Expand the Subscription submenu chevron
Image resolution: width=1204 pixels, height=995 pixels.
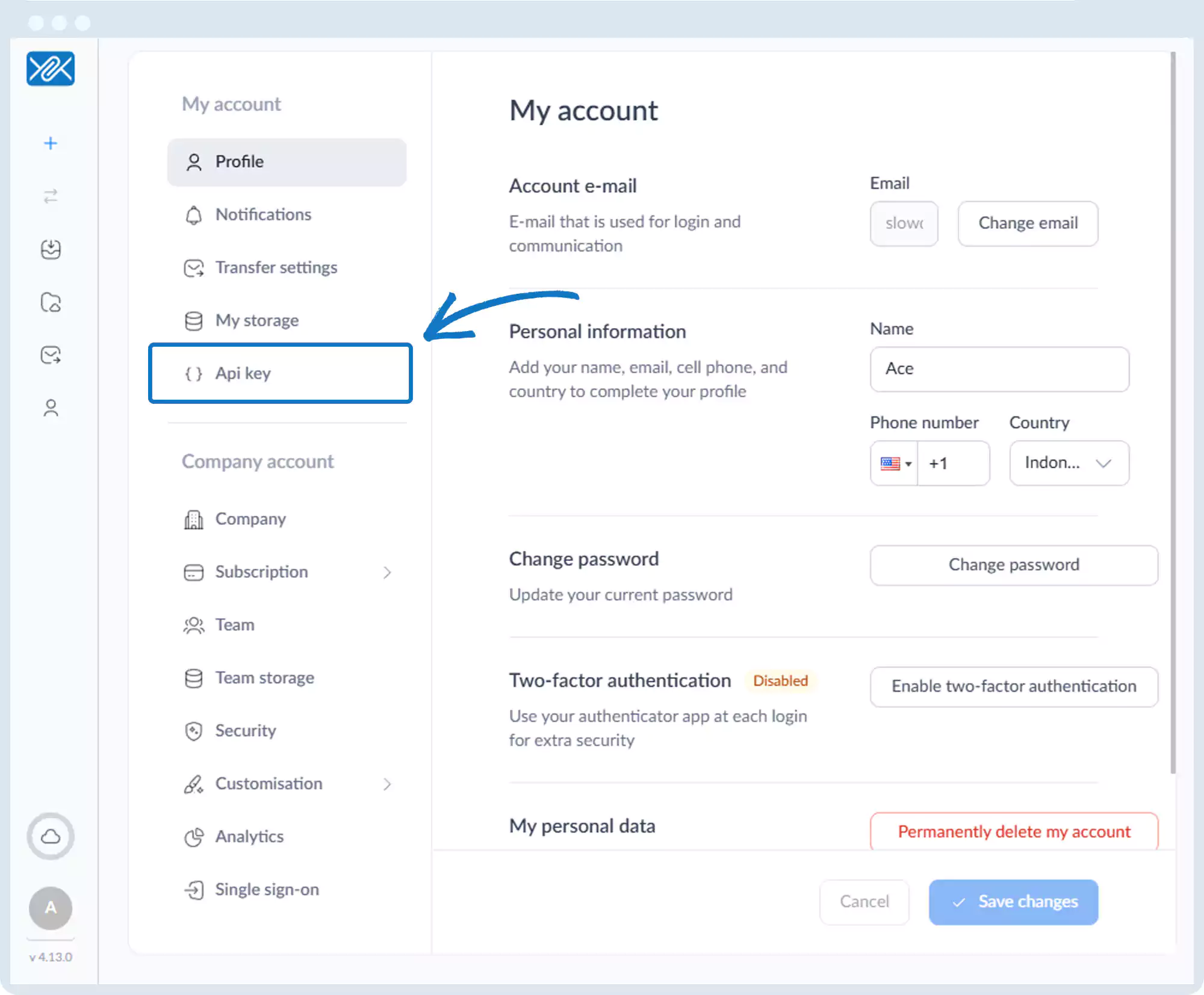coord(387,572)
